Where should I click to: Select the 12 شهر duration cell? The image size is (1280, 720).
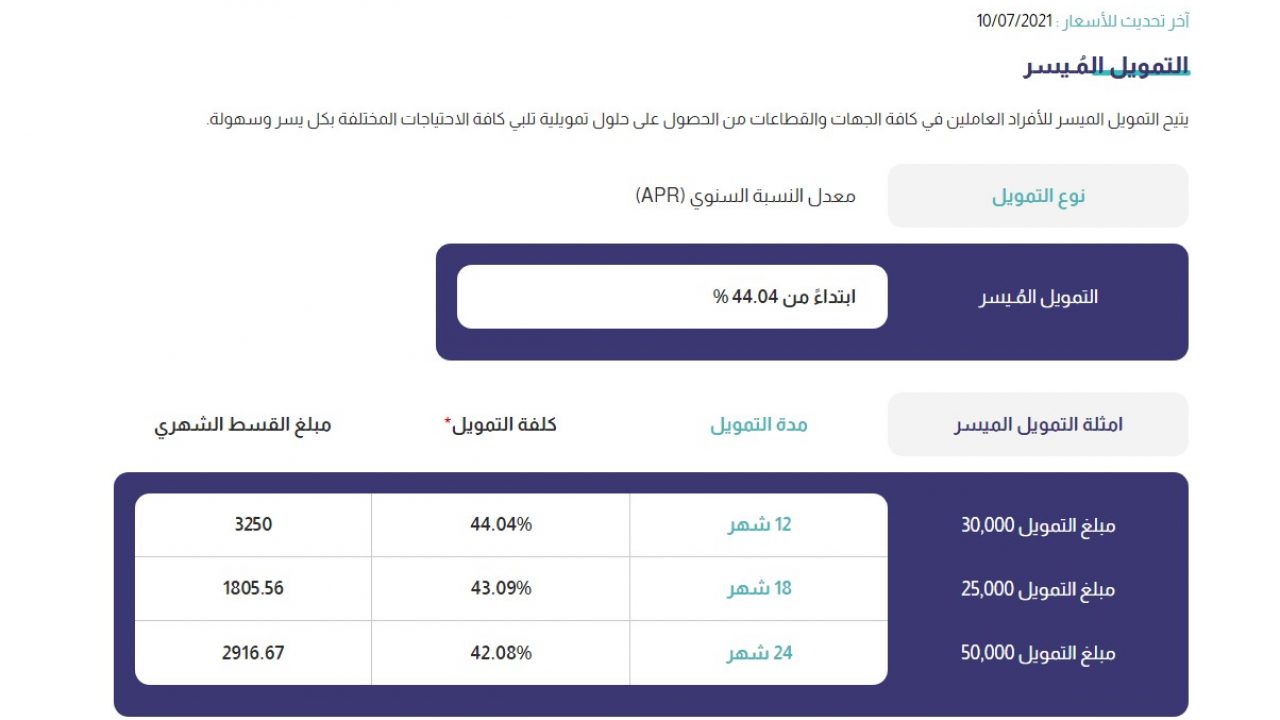(759, 525)
